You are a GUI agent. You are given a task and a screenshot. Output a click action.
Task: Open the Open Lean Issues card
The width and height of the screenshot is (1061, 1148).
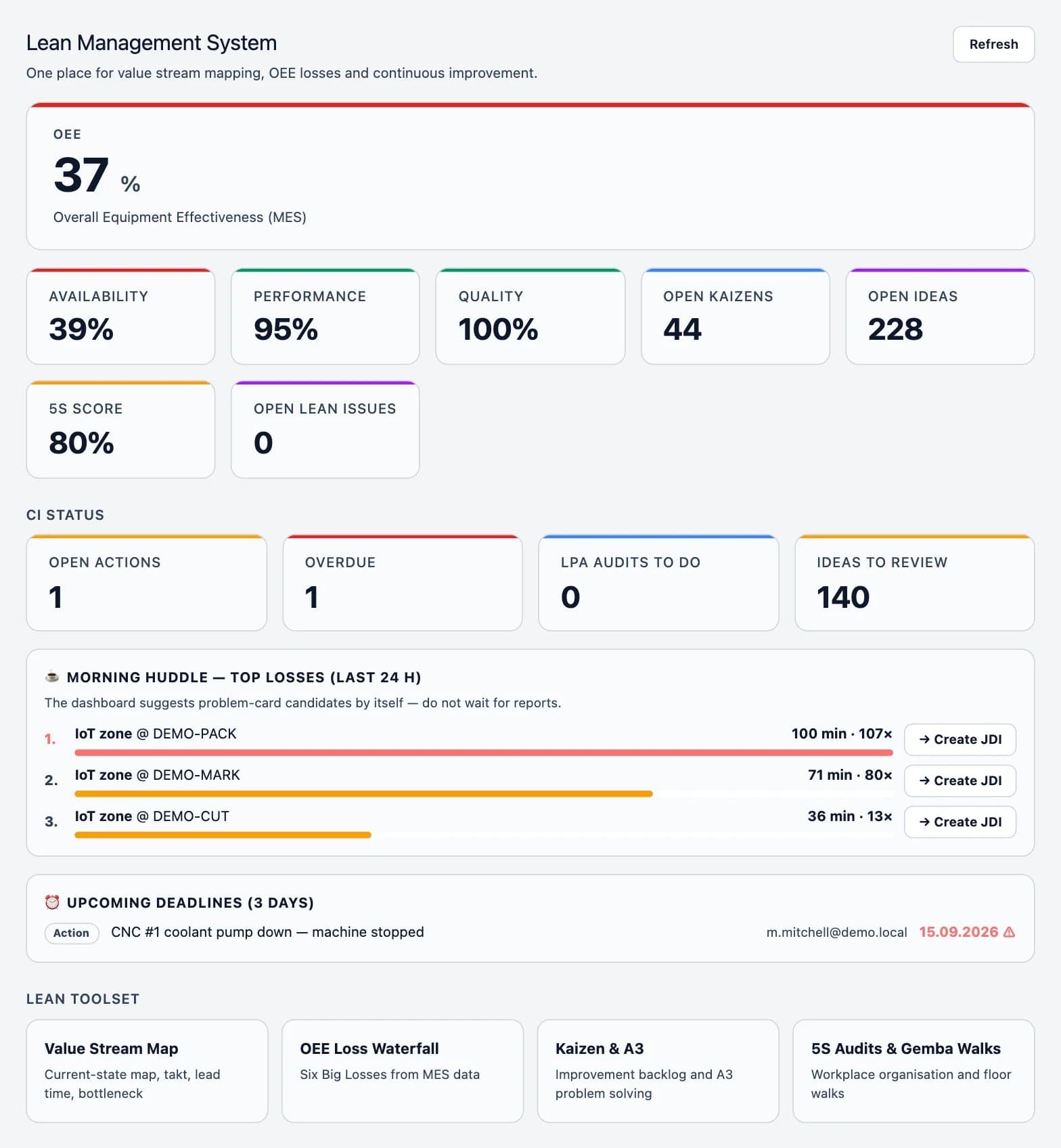[325, 429]
